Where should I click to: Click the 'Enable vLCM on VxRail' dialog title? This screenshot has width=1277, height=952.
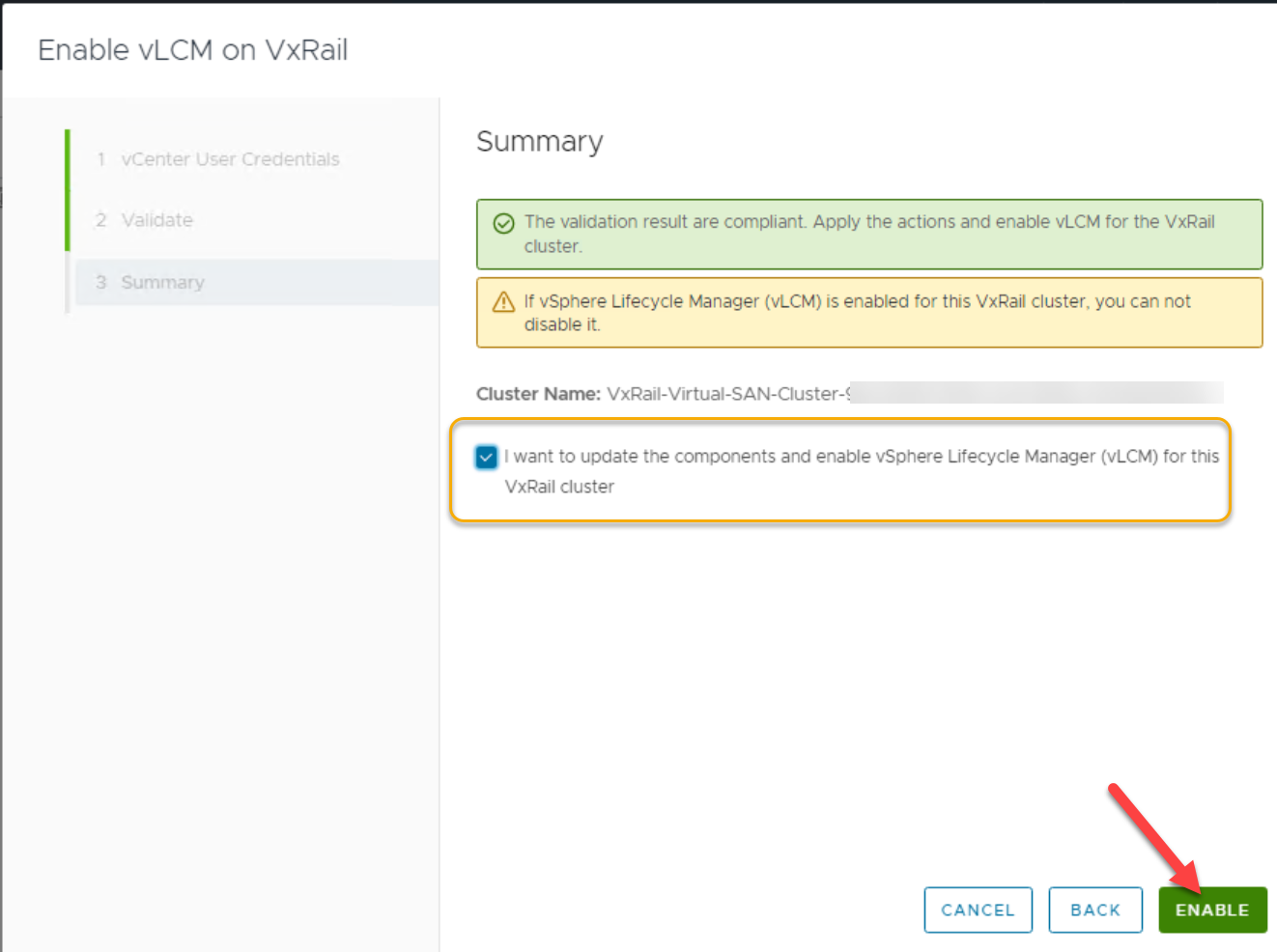[x=192, y=50]
